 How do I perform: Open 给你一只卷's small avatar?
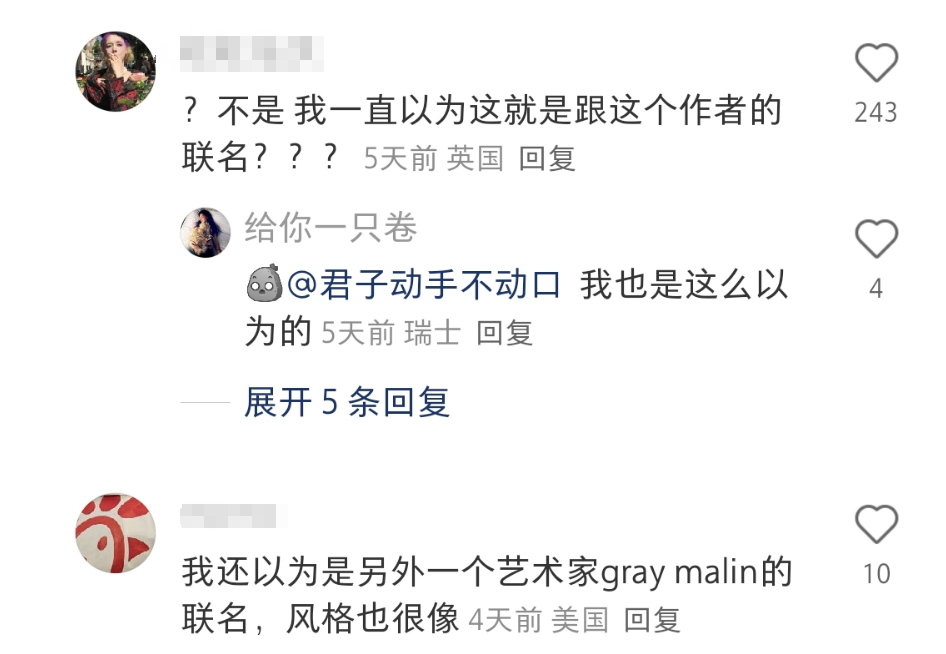coord(205,233)
